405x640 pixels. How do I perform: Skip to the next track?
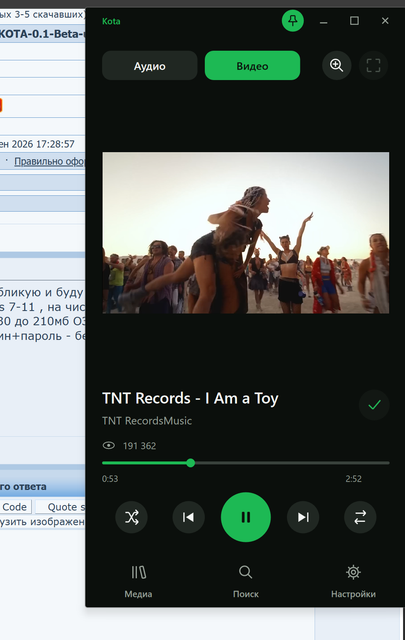click(x=303, y=517)
